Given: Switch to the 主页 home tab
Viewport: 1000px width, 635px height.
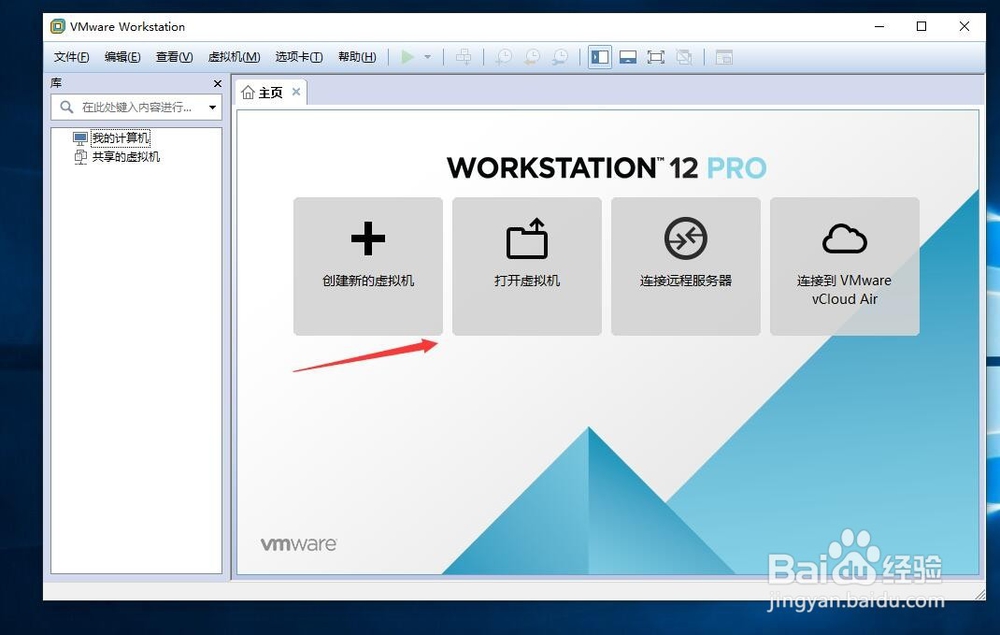Looking at the screenshot, I should (270, 93).
